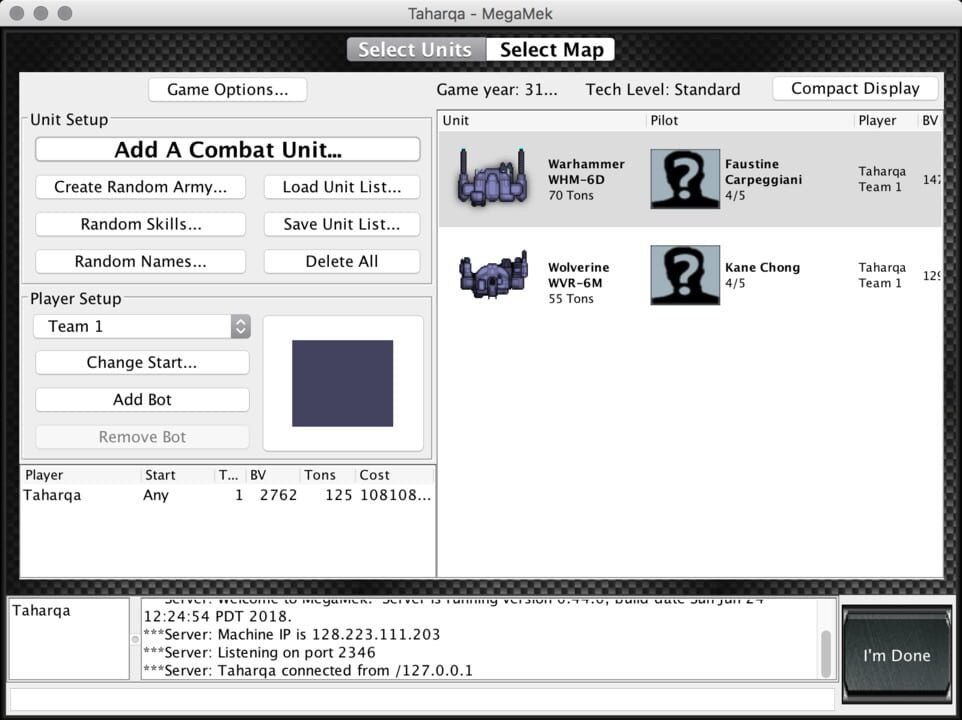
Task: Click Faustine Carpeggiani's pilot portrait
Action: pyautogui.click(x=684, y=179)
